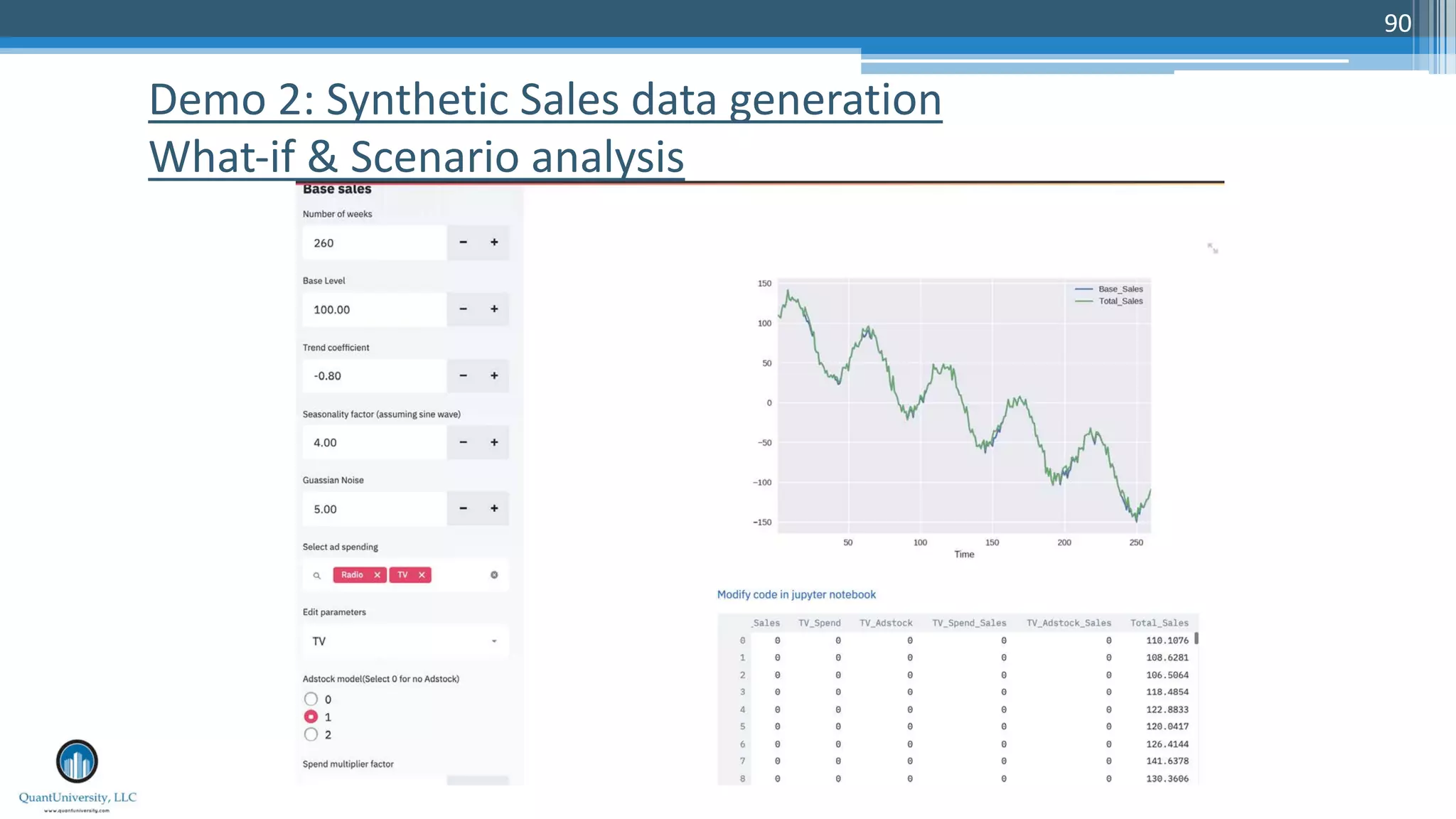Decrease the Seasonality factor
The image size is (1456, 819).
[x=463, y=442]
